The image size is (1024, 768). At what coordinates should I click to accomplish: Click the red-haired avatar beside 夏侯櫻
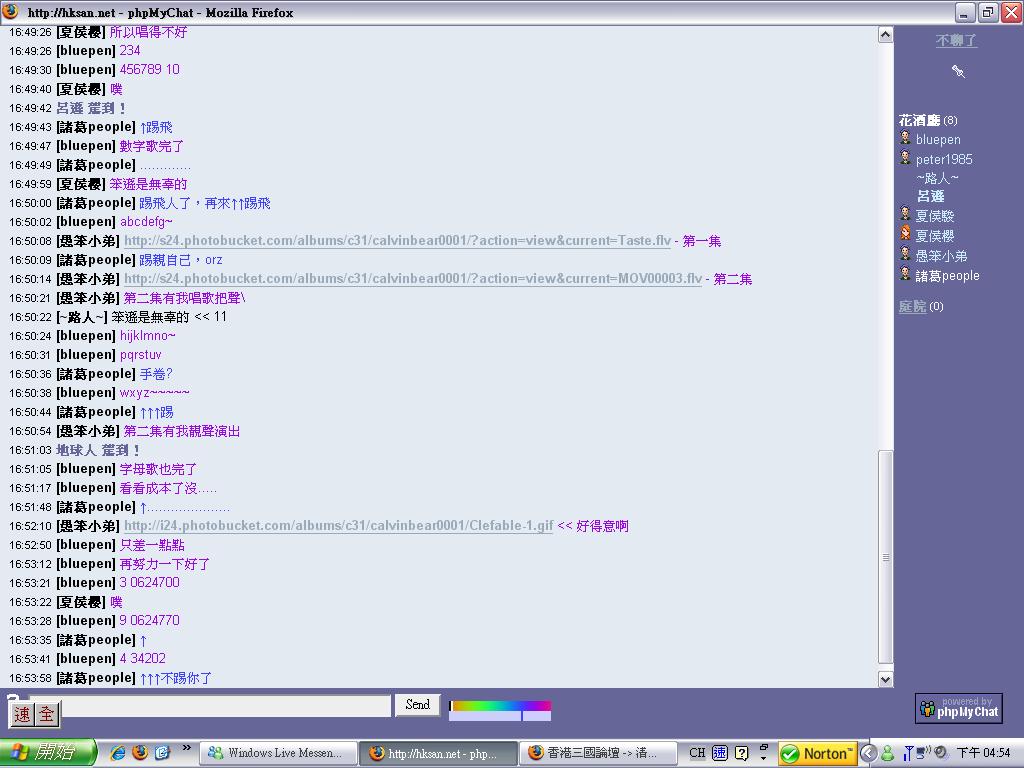click(905, 235)
